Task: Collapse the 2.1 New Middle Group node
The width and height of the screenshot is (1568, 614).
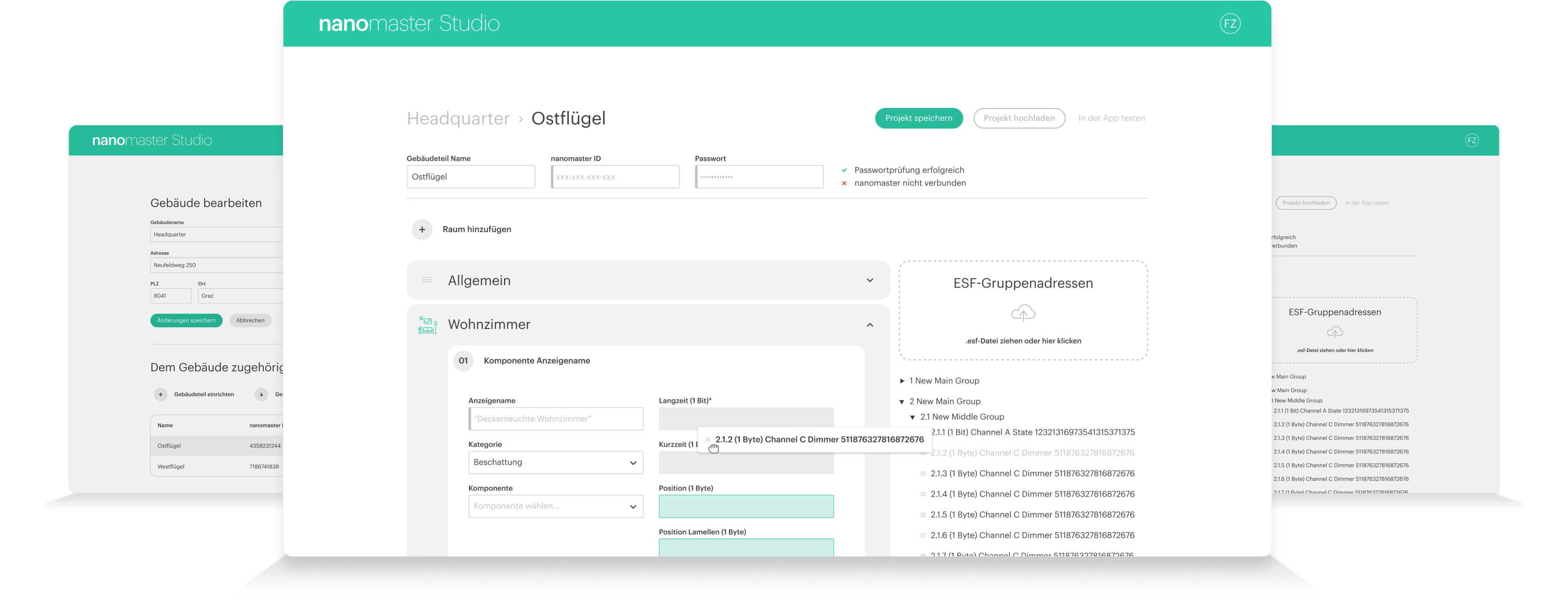Action: 913,417
